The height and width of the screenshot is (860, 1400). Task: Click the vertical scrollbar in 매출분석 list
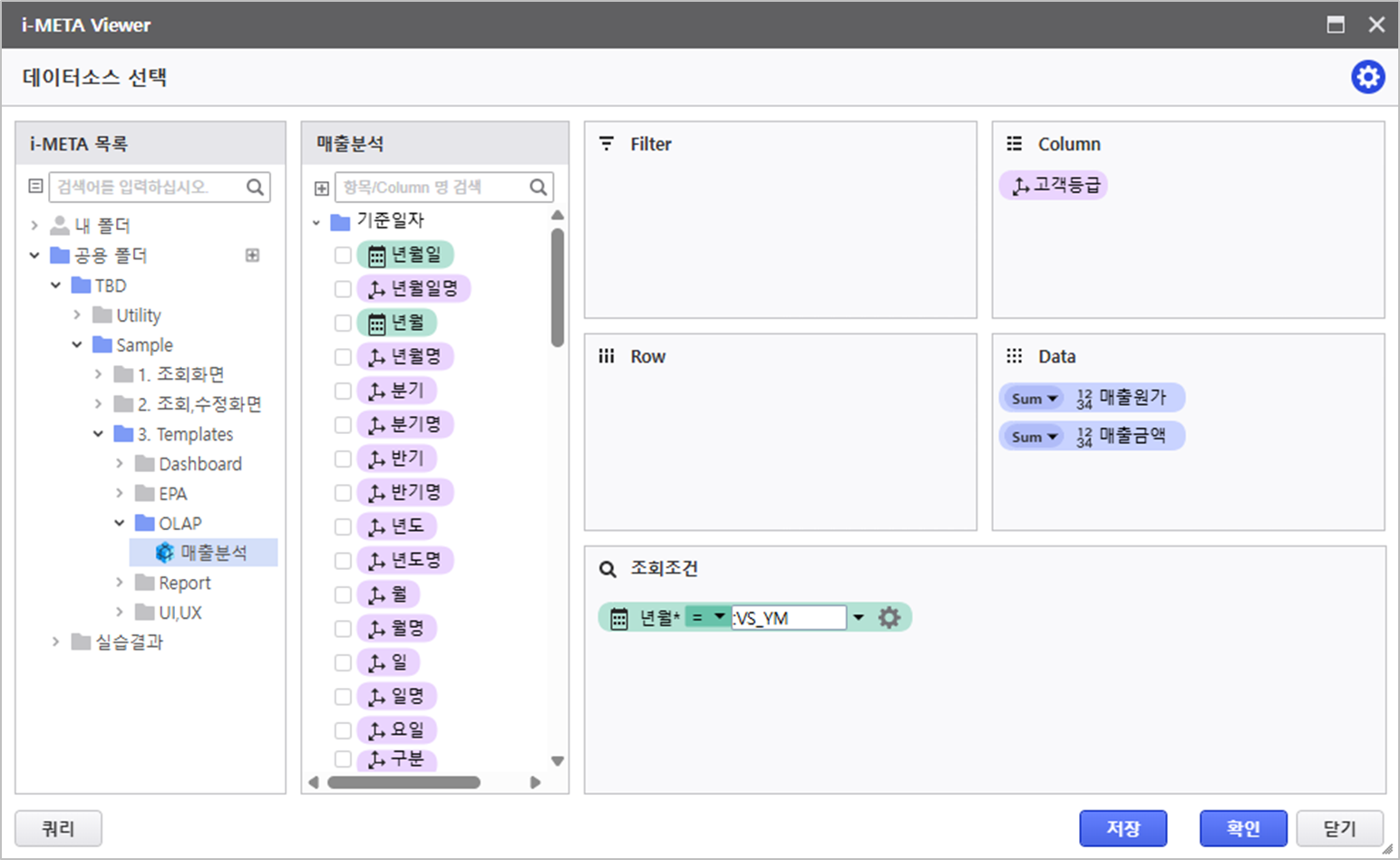pos(558,287)
